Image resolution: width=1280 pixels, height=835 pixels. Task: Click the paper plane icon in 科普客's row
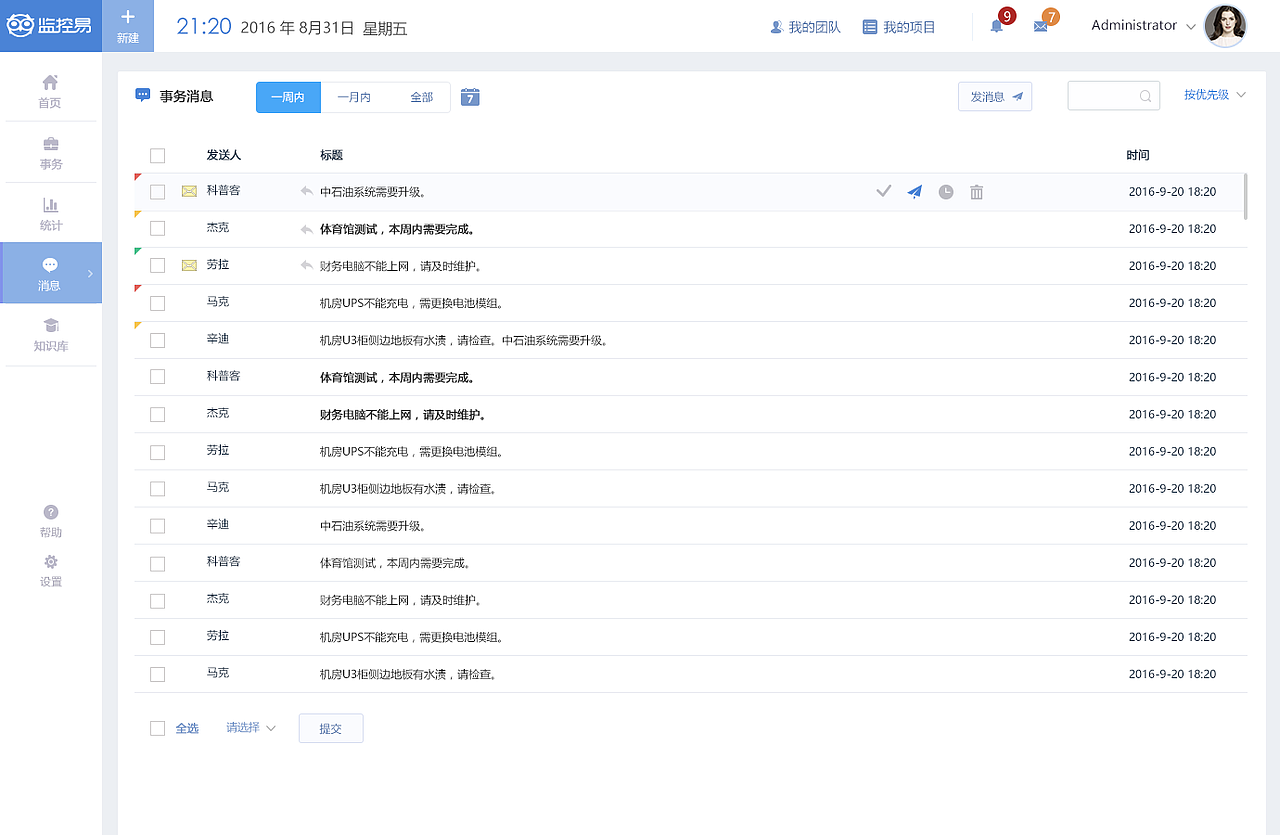click(915, 191)
